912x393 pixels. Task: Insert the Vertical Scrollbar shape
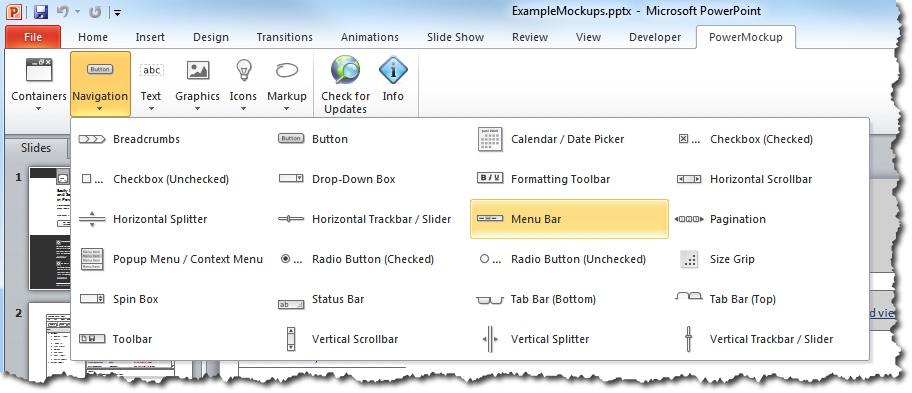click(370, 339)
